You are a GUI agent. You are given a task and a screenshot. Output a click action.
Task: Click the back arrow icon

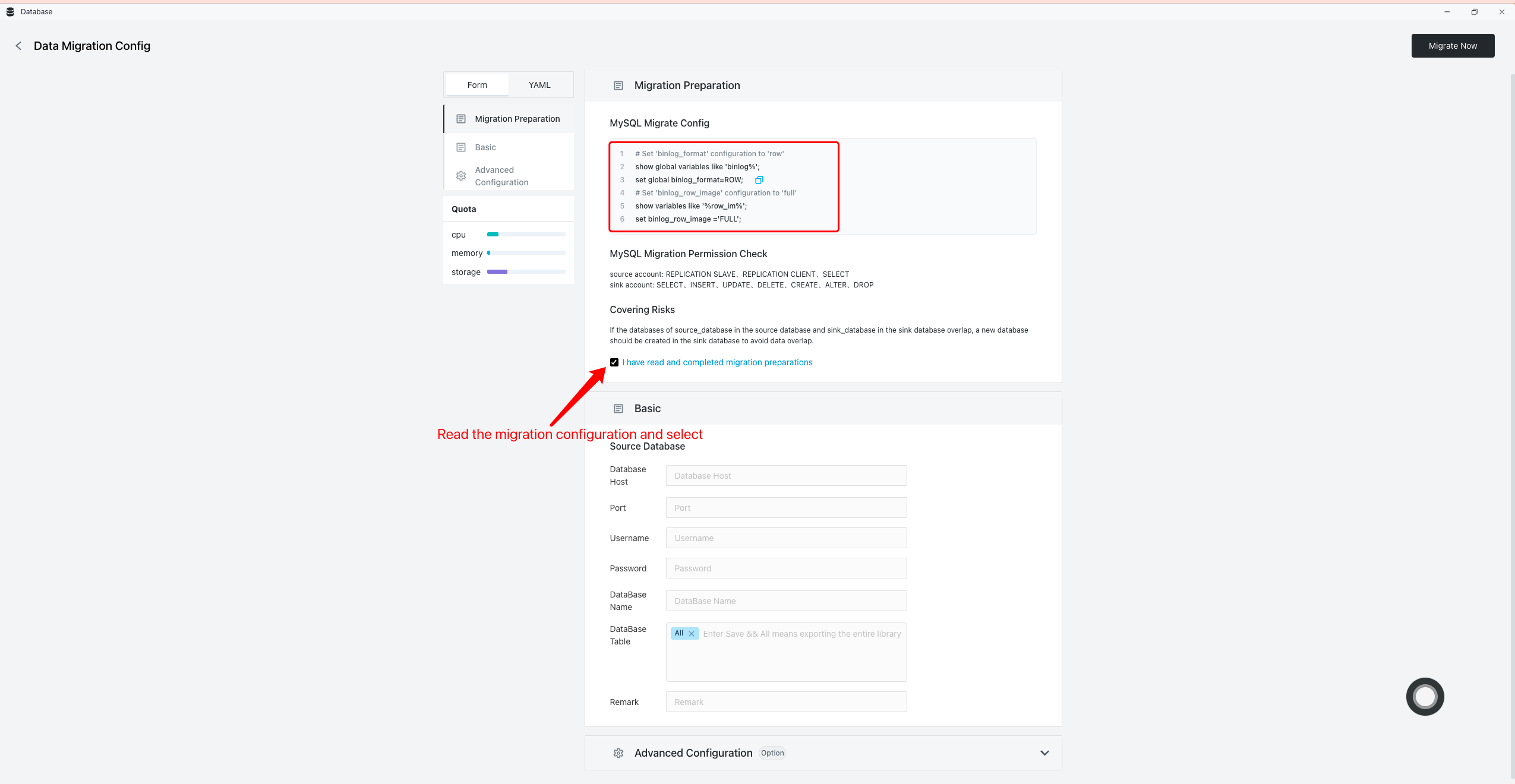tap(18, 46)
